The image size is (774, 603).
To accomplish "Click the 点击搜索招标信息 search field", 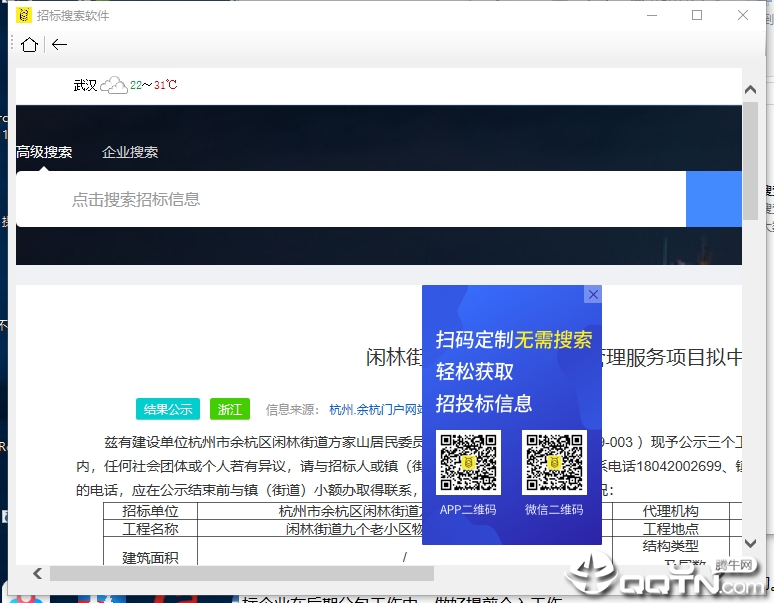I will click(x=350, y=199).
